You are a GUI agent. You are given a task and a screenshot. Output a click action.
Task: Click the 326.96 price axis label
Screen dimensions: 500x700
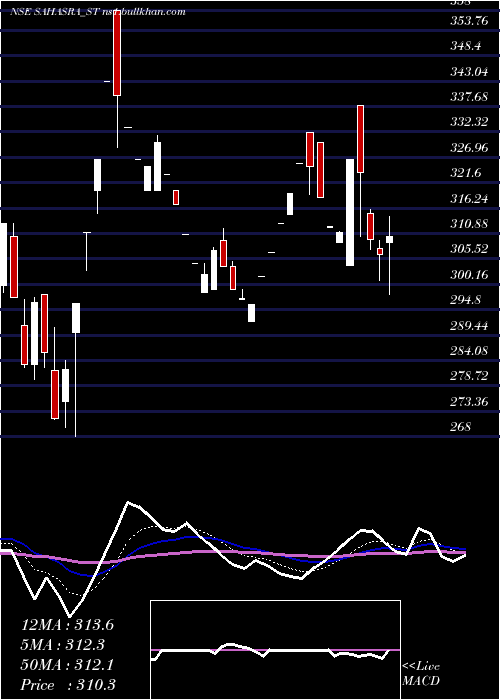(x=469, y=148)
